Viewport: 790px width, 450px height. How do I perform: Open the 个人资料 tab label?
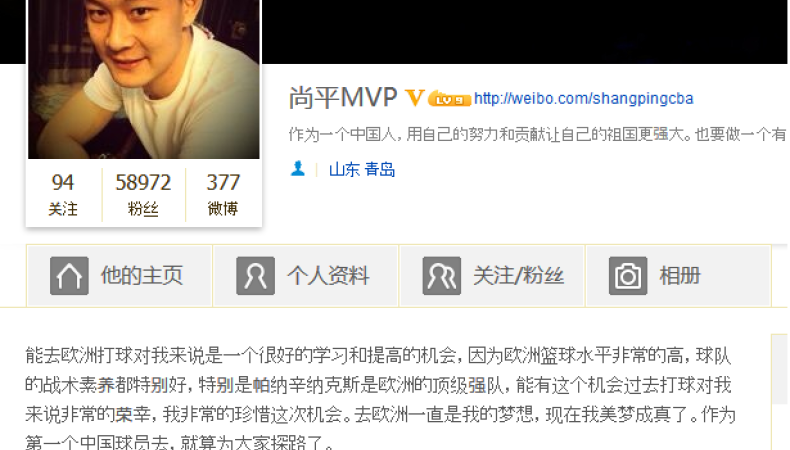pos(328,276)
